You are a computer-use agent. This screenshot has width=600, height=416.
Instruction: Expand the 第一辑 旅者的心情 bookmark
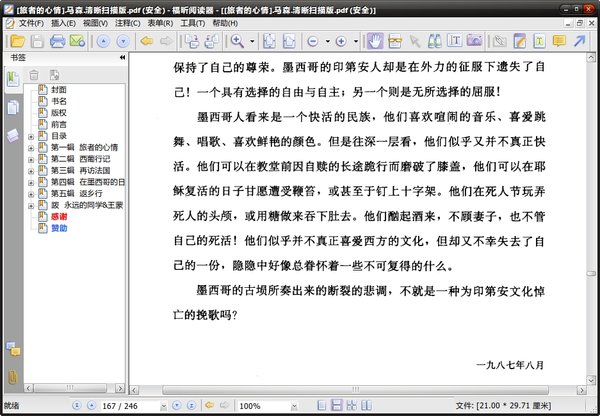click(x=31, y=148)
